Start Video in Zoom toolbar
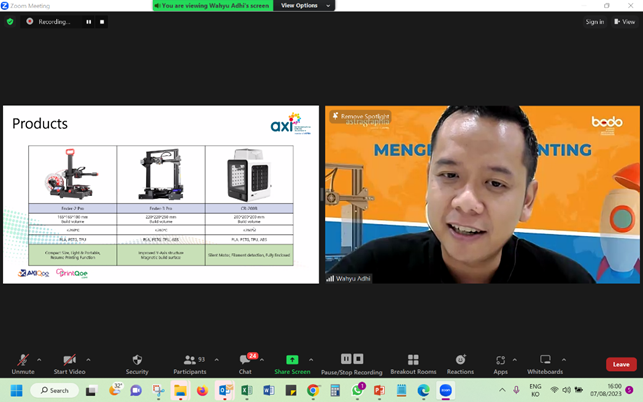The image size is (643, 402). coord(69,363)
